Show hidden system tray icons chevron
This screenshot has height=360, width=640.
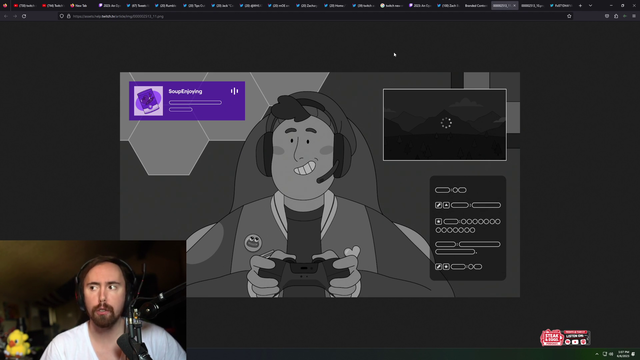coord(597,354)
